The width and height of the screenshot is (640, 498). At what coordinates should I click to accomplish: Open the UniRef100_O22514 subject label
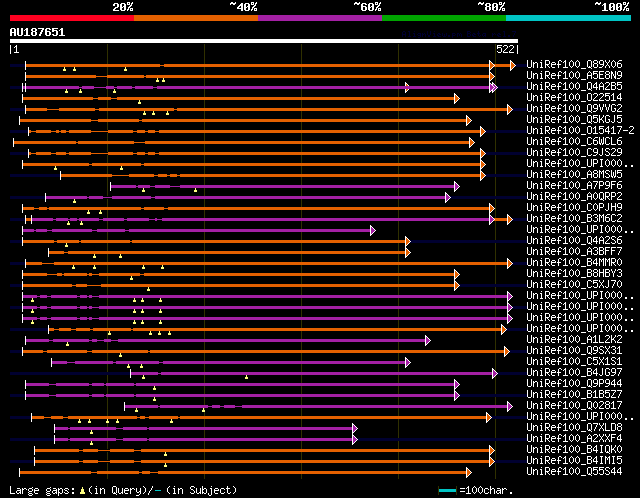[x=574, y=97]
